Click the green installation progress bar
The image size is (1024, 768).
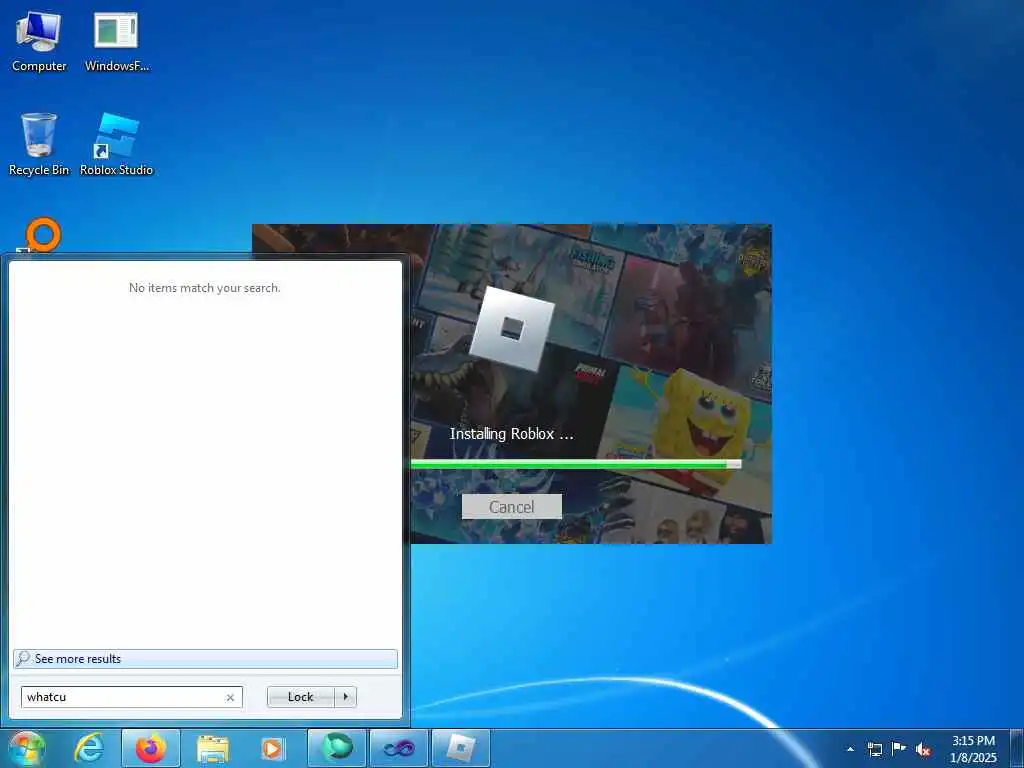click(x=575, y=464)
